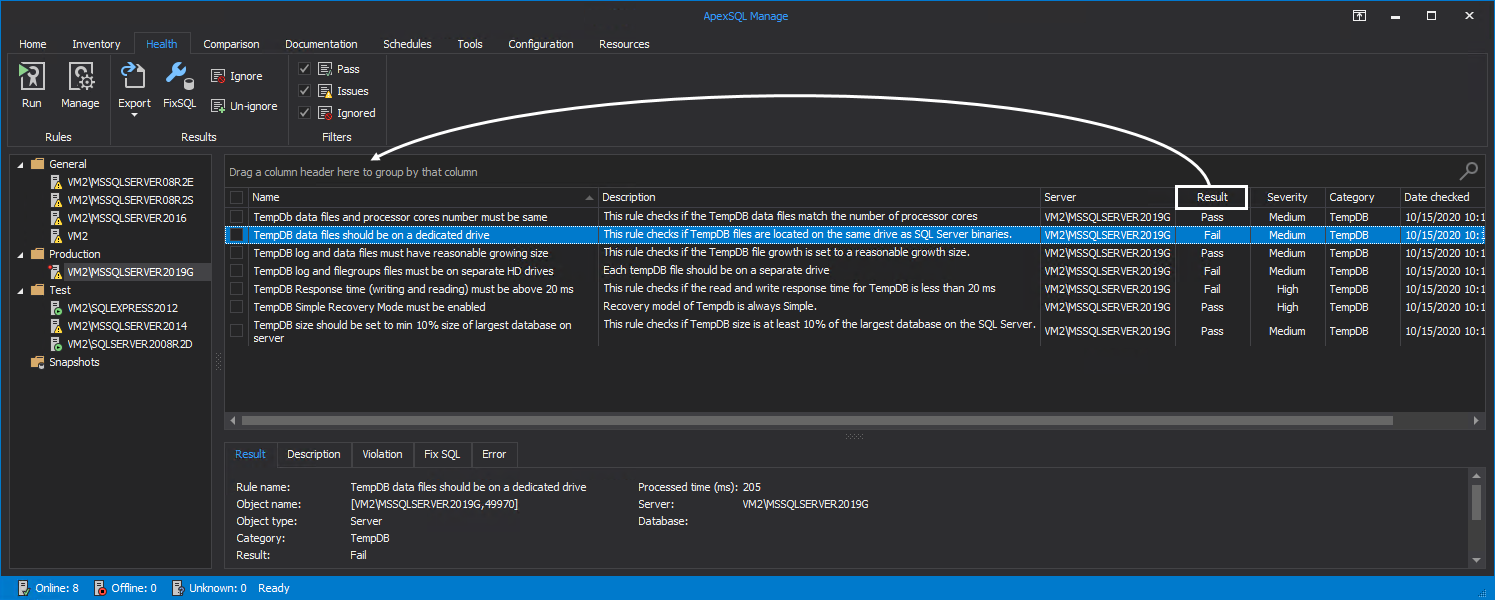
Task: Click the Unknown servers status icon
Action: pyautogui.click(x=177, y=588)
